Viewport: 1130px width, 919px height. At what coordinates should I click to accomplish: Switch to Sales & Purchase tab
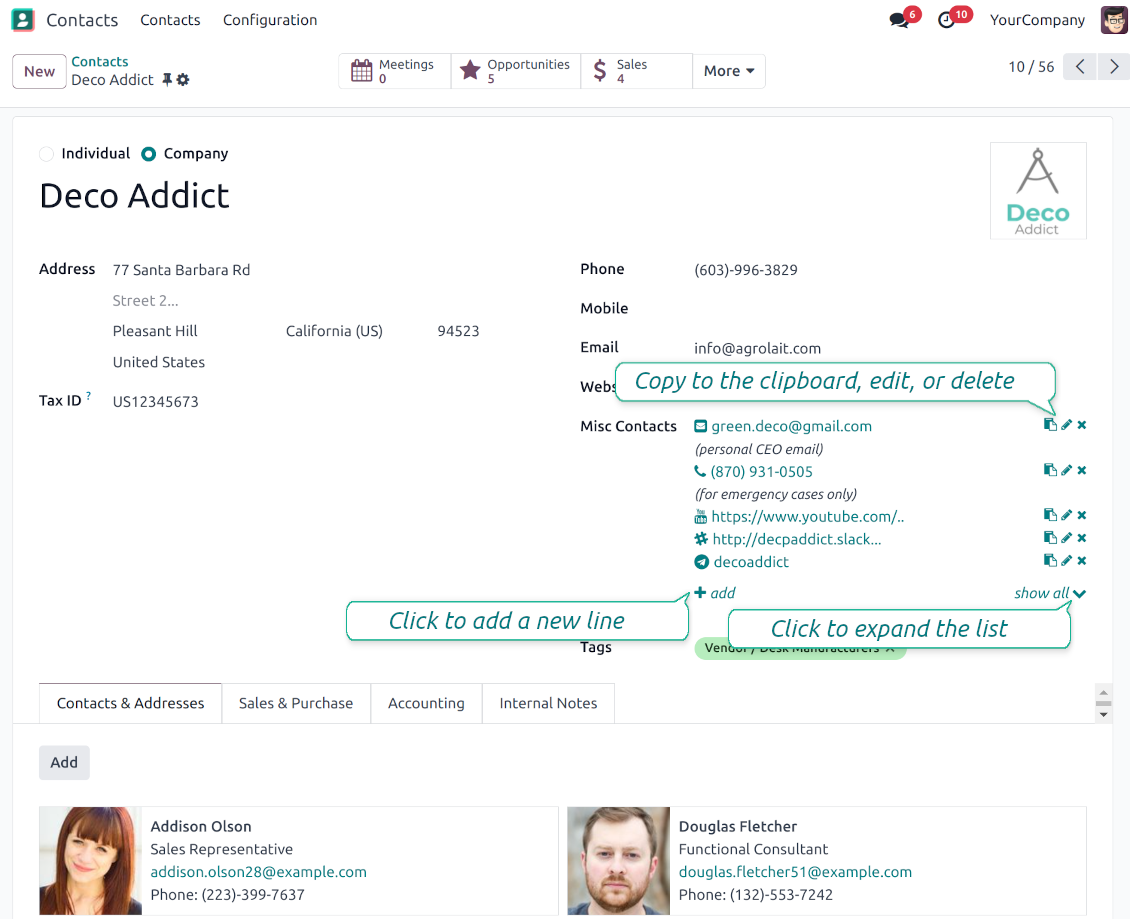pyautogui.click(x=296, y=703)
